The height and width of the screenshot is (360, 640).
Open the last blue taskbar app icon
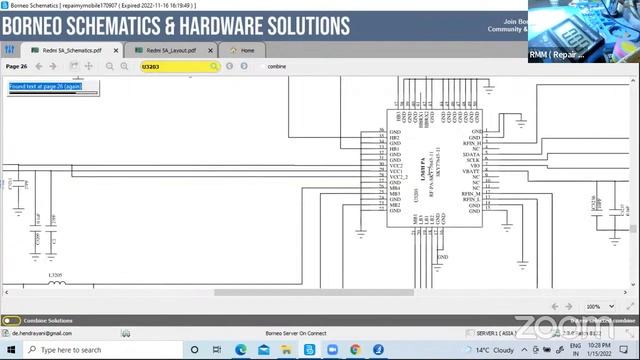(x=378, y=350)
